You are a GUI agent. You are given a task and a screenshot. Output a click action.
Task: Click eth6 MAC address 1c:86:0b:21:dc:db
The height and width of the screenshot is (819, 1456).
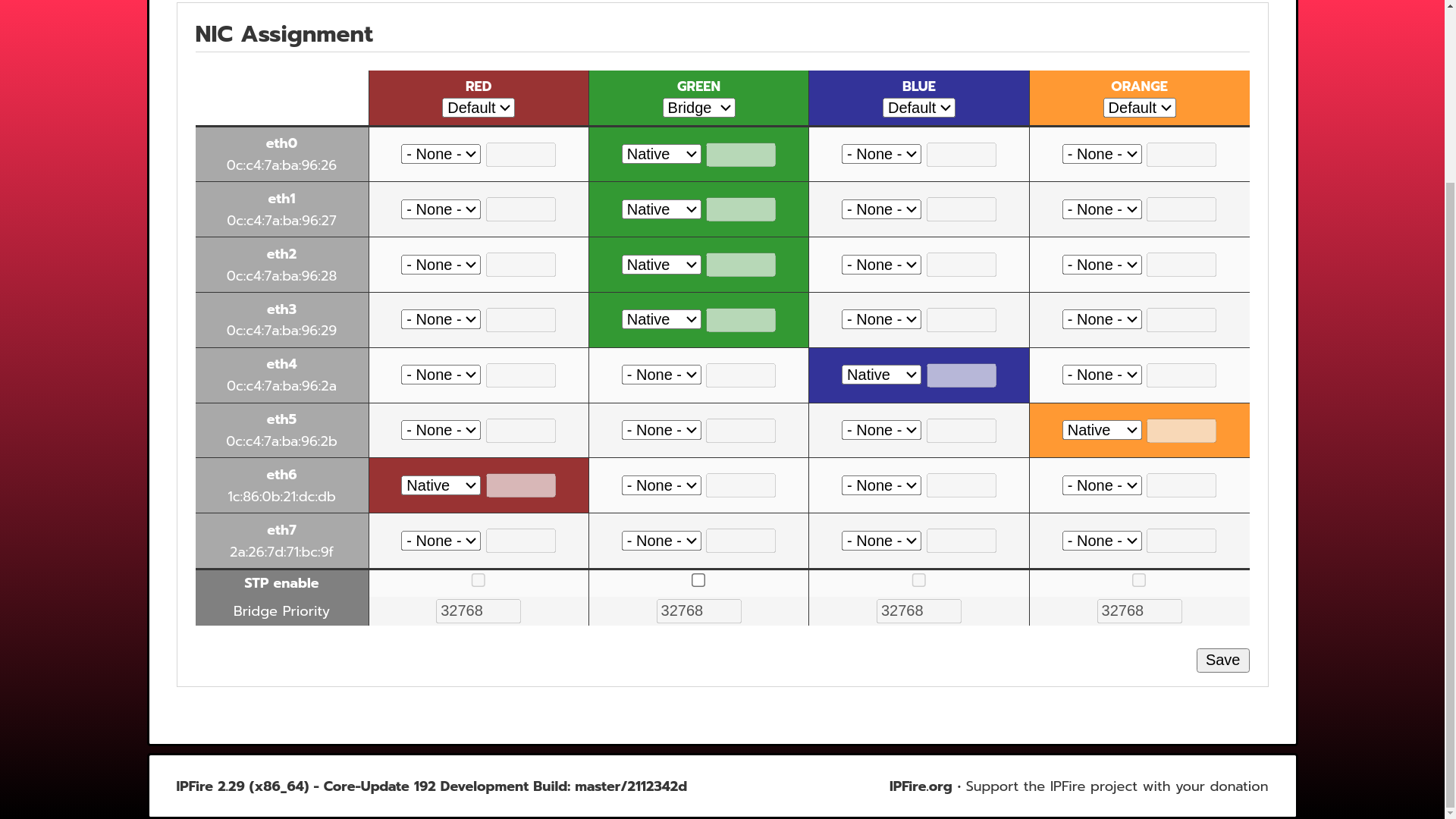(281, 497)
